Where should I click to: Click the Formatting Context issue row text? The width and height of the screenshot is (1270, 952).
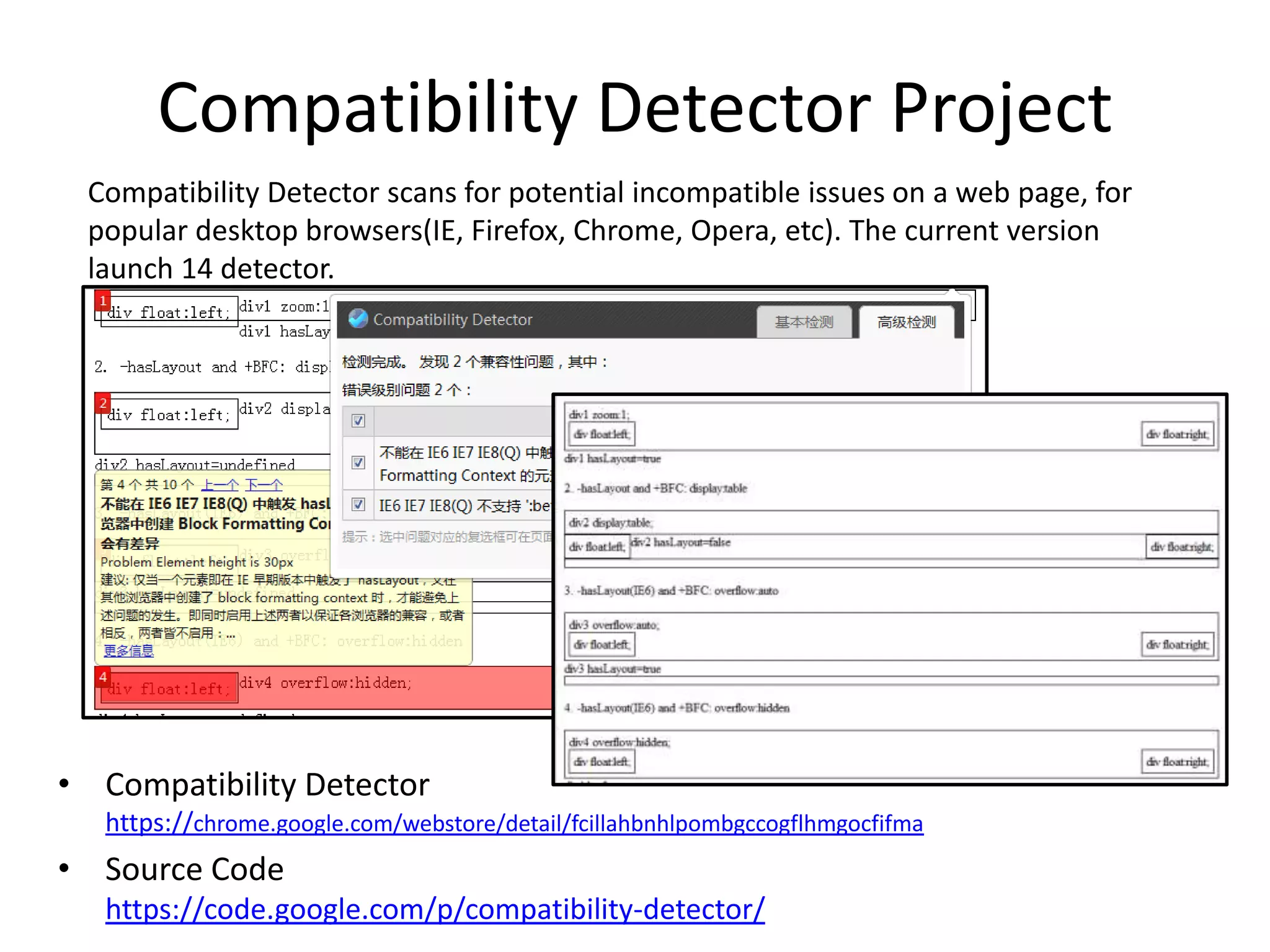465,464
